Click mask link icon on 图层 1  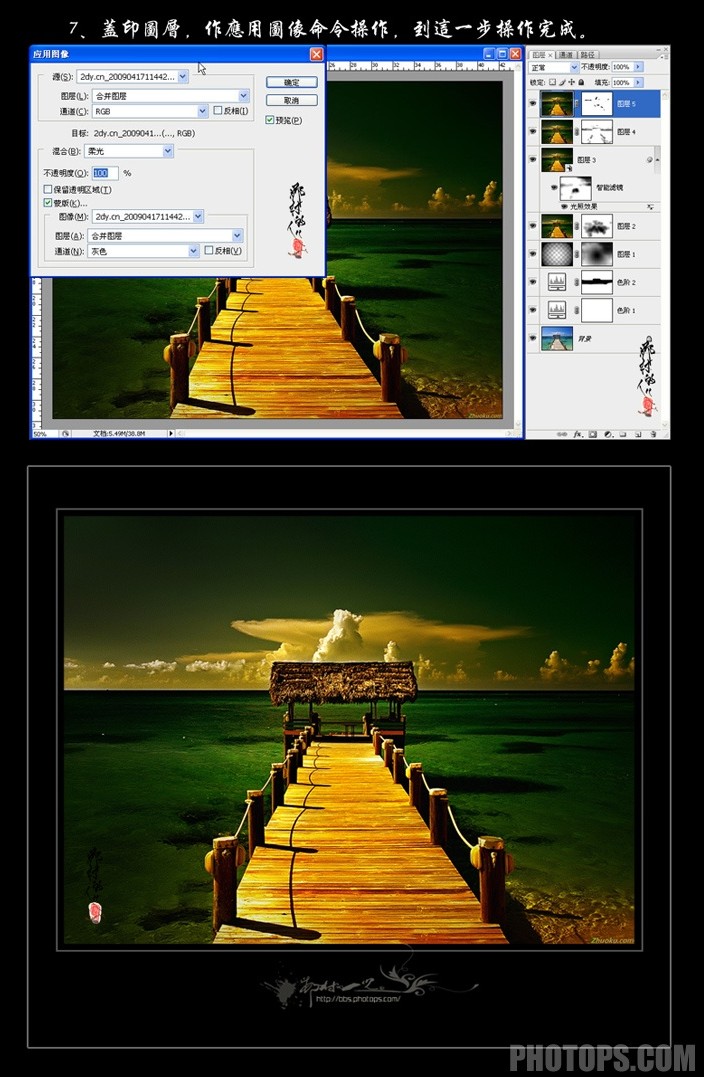tap(576, 254)
